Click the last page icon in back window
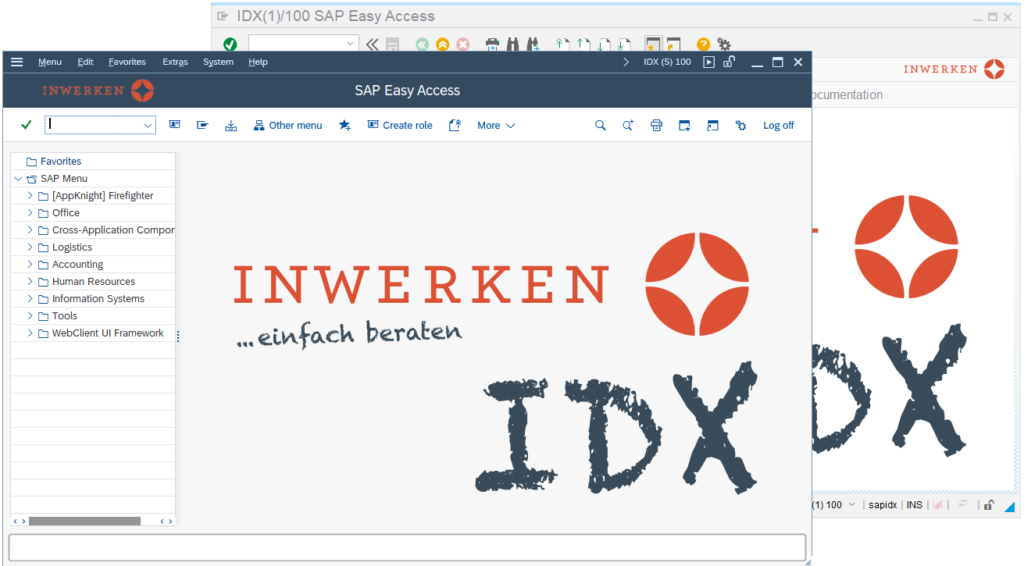The width and height of the screenshot is (1024, 566). (x=624, y=44)
